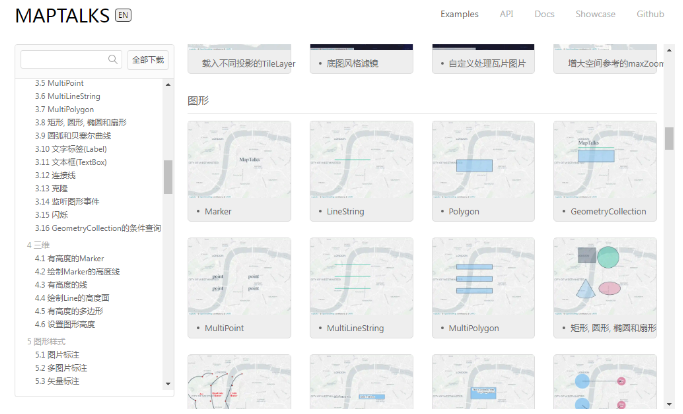Open the API menu item
This screenshot has height=414, width=683.
click(x=507, y=14)
